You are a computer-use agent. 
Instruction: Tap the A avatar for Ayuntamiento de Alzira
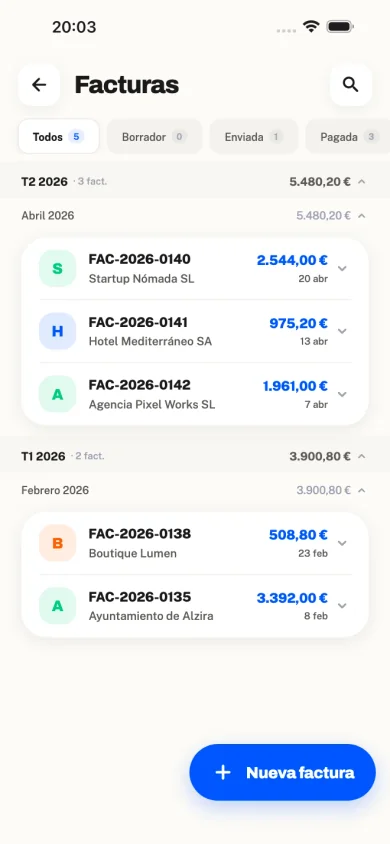(58, 606)
